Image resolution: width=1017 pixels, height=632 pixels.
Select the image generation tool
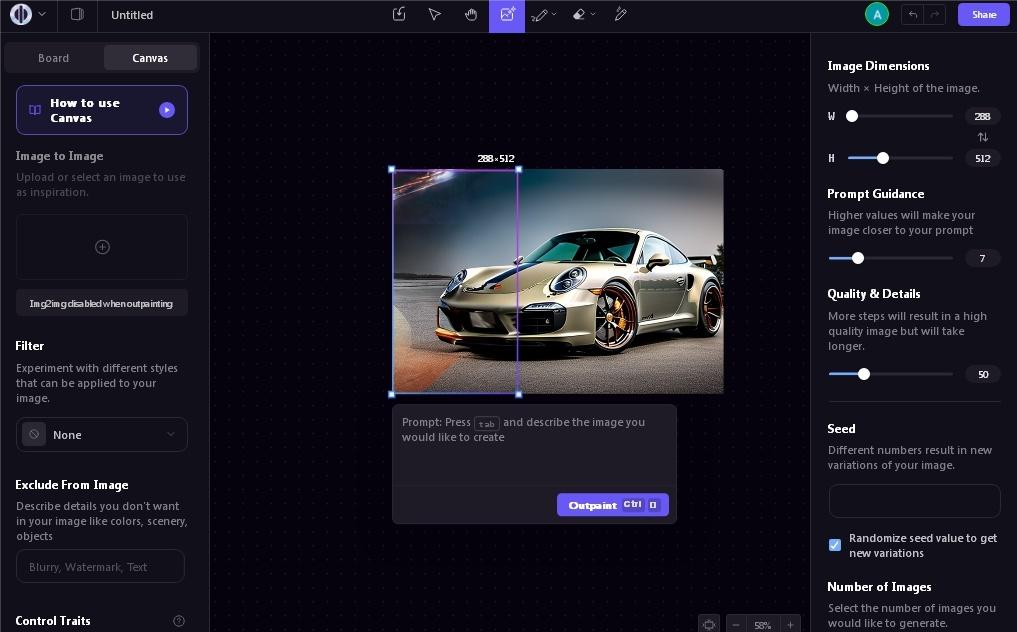[x=507, y=15]
